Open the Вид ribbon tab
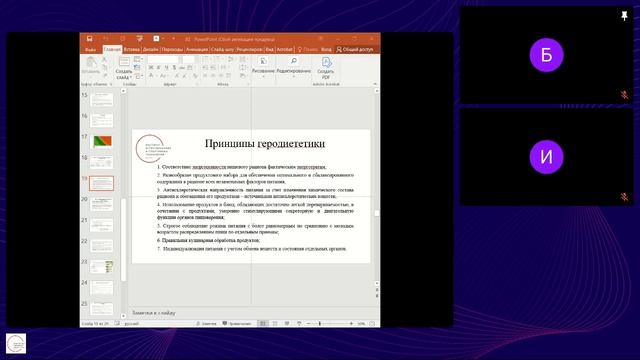The image size is (640, 360). [x=269, y=49]
